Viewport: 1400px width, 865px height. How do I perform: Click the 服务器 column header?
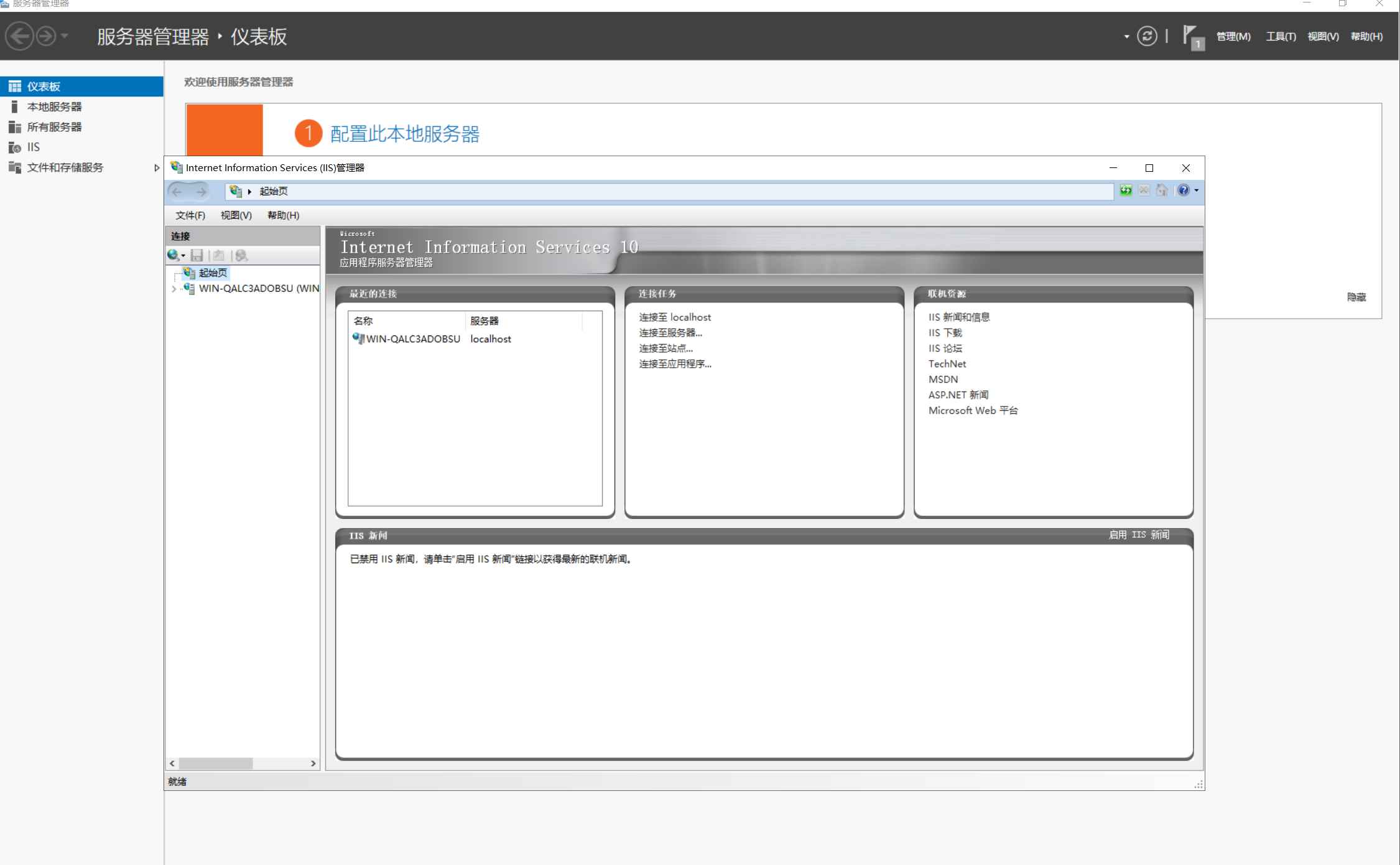[x=524, y=321]
